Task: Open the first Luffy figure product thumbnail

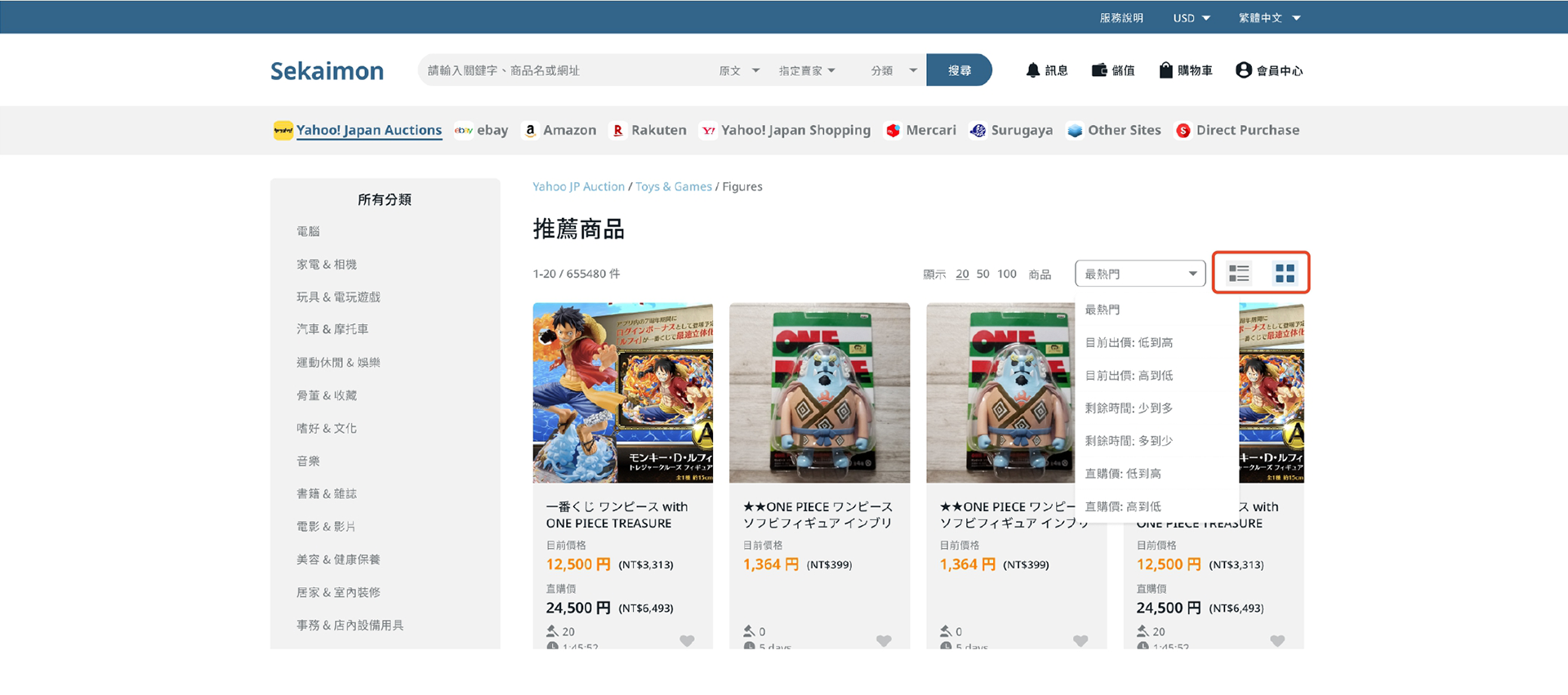Action: pos(622,393)
